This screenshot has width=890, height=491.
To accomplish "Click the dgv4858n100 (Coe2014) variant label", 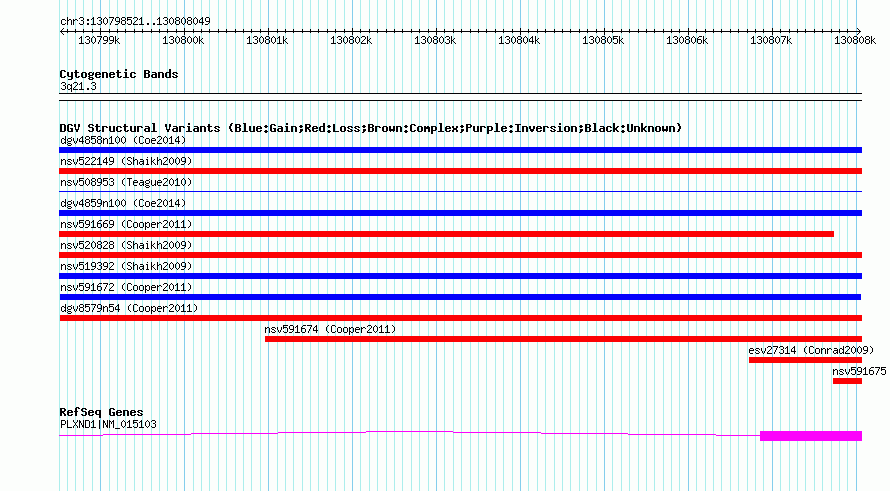I will [123, 140].
